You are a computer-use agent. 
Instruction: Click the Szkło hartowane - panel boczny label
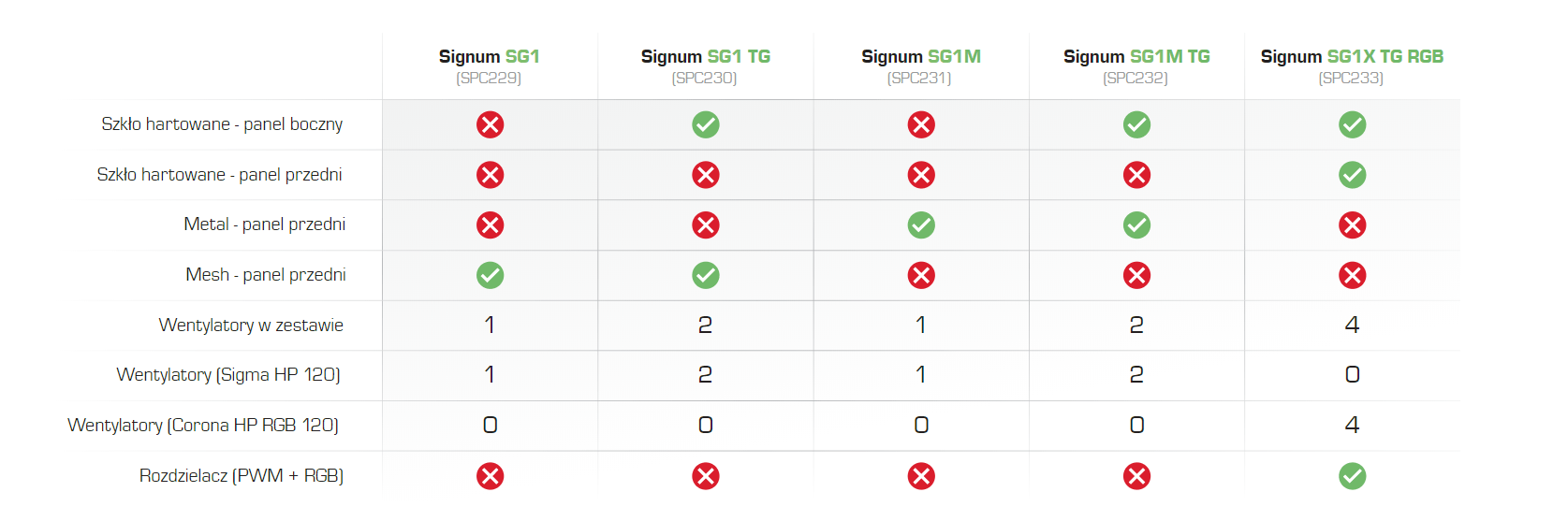coord(222,124)
